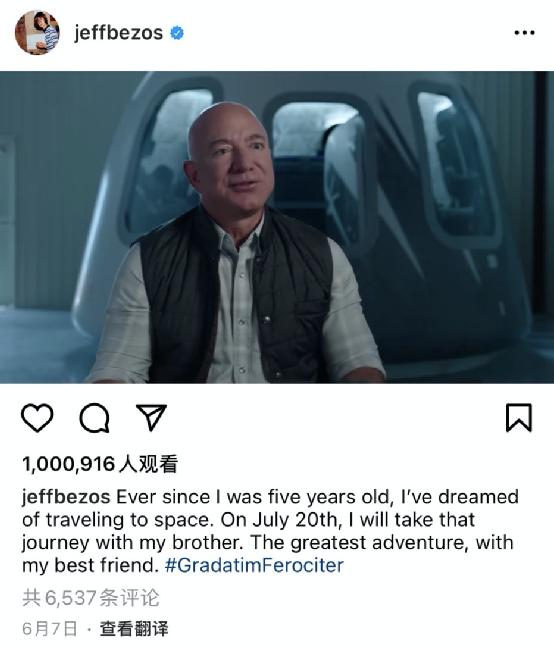
Task: Open jeffbezos username in the post header
Action: pyautogui.click(x=118, y=33)
